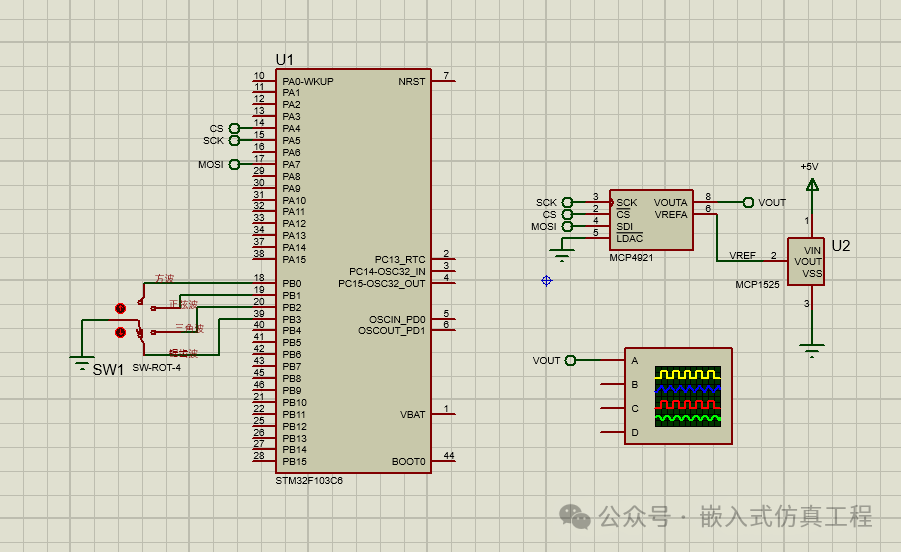Click the lower red rotate button on SW1
This screenshot has height=552, width=901.
(120, 332)
